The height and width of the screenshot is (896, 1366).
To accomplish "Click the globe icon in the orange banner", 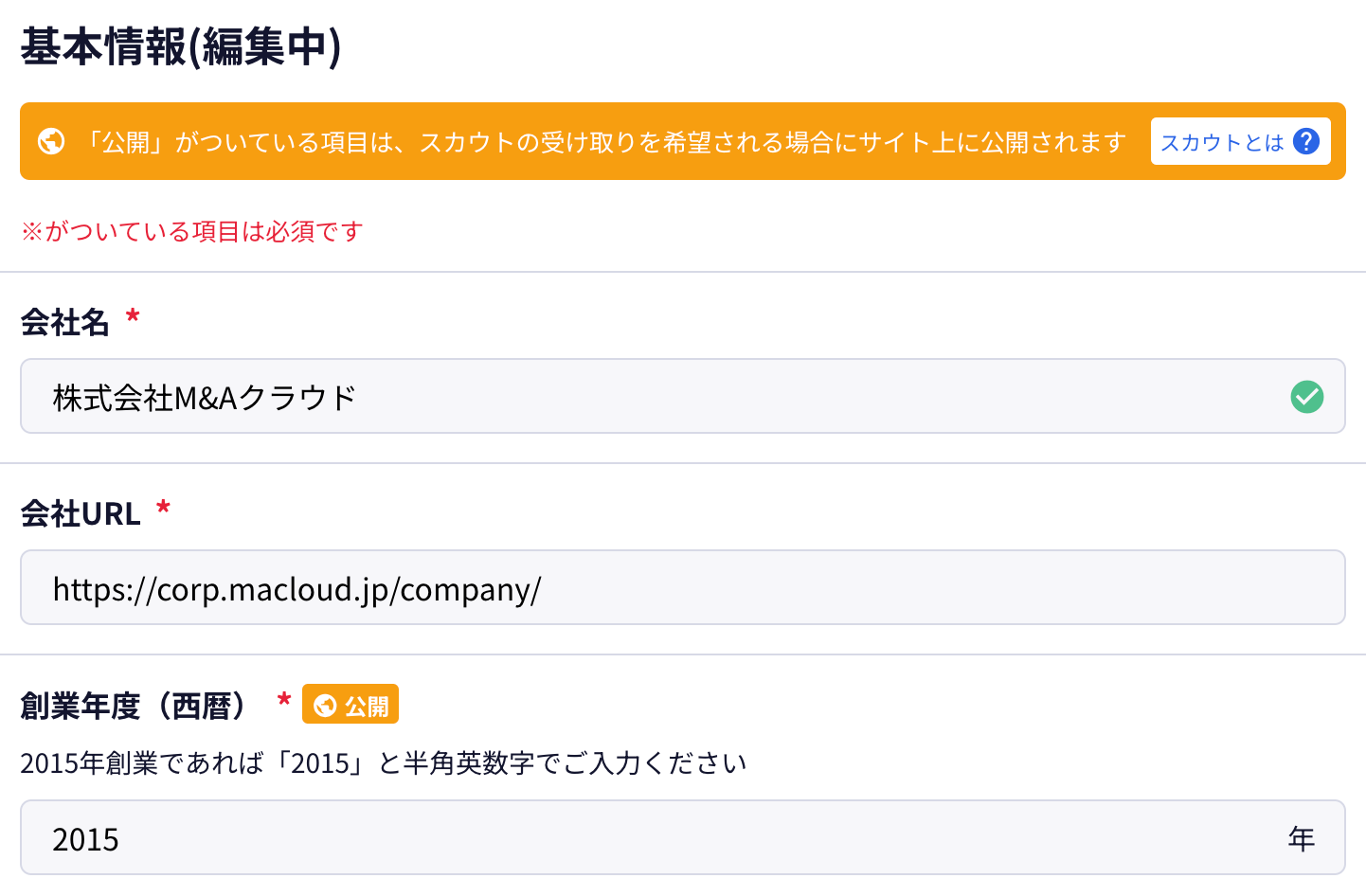I will coord(51,141).
